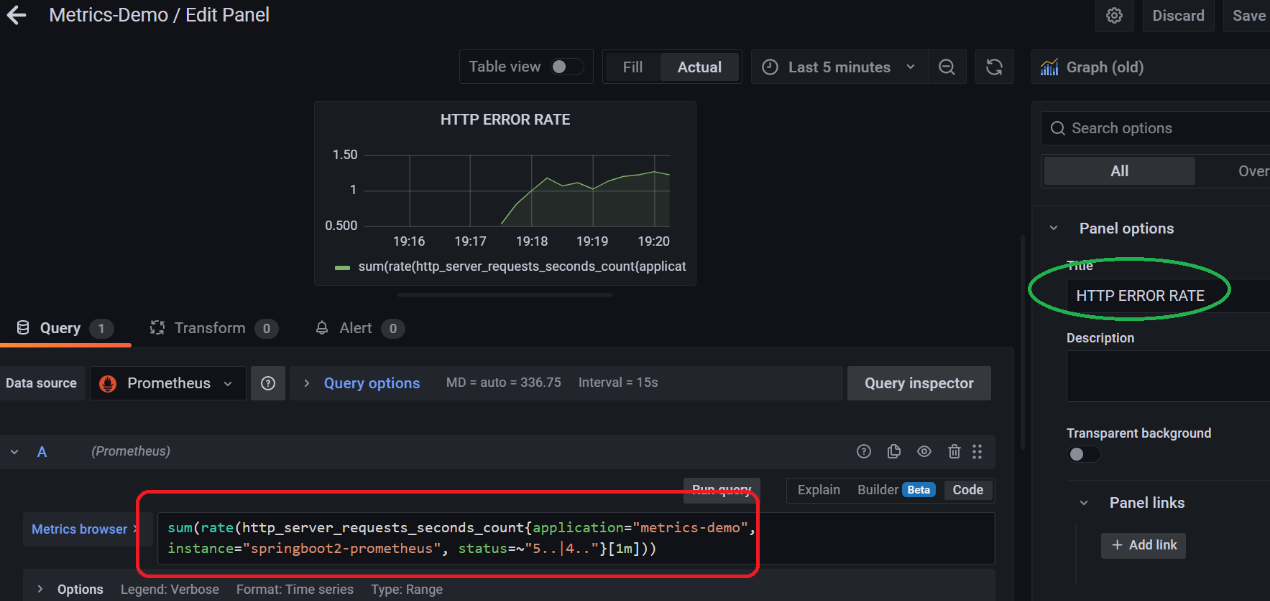This screenshot has height=601, width=1270.
Task: Click the 1.50 y-axis label
Action: tap(345, 155)
